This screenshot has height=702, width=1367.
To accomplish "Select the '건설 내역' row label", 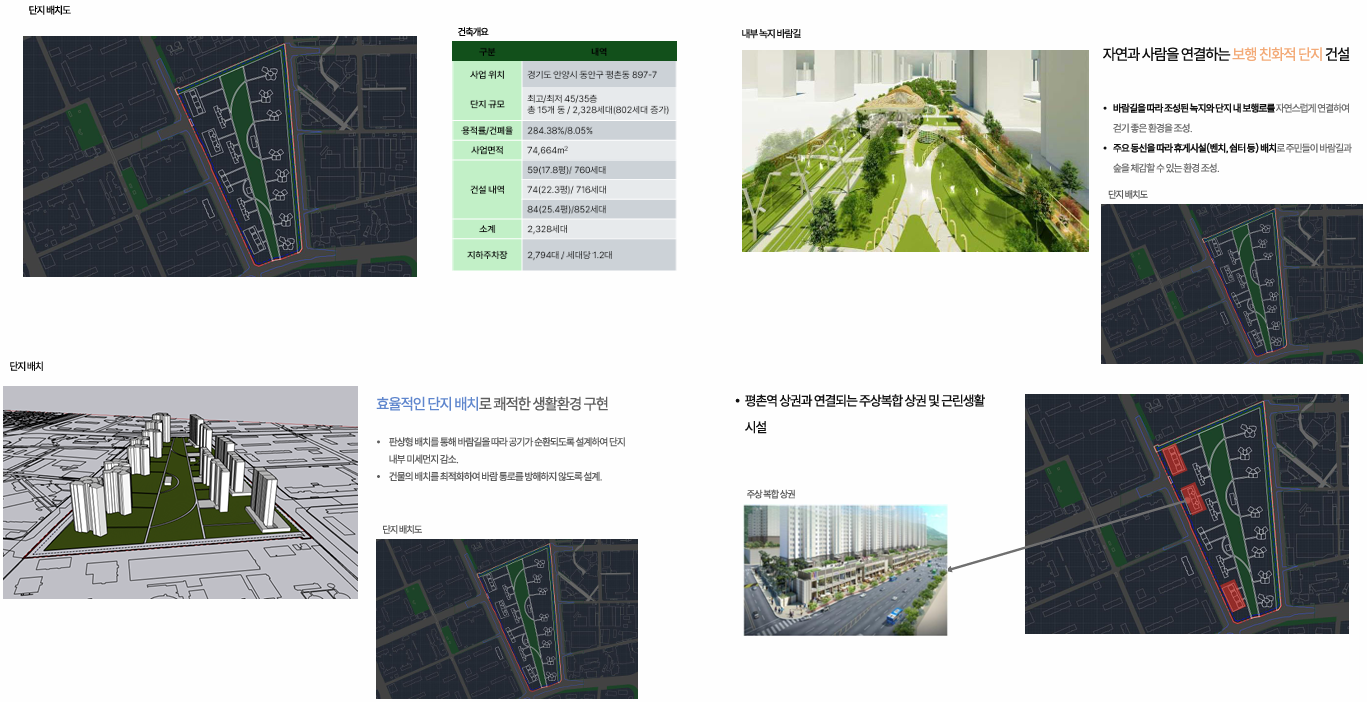I will pos(487,190).
